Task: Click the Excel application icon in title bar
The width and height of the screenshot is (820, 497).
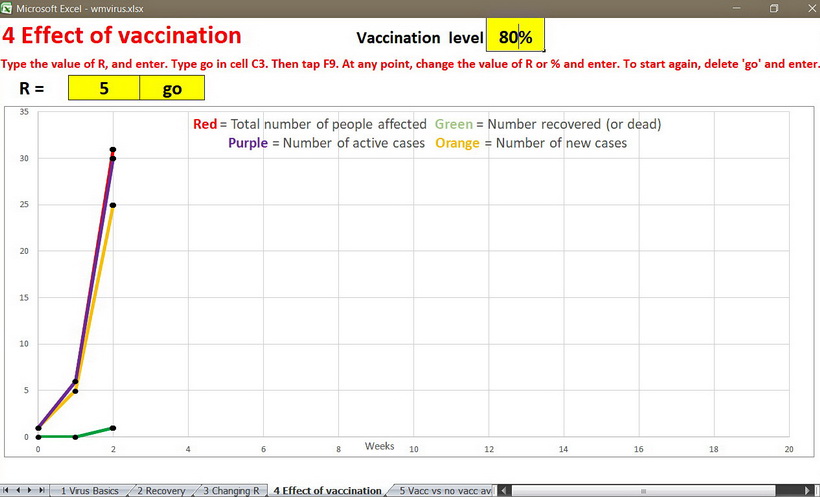Action: pos(7,8)
